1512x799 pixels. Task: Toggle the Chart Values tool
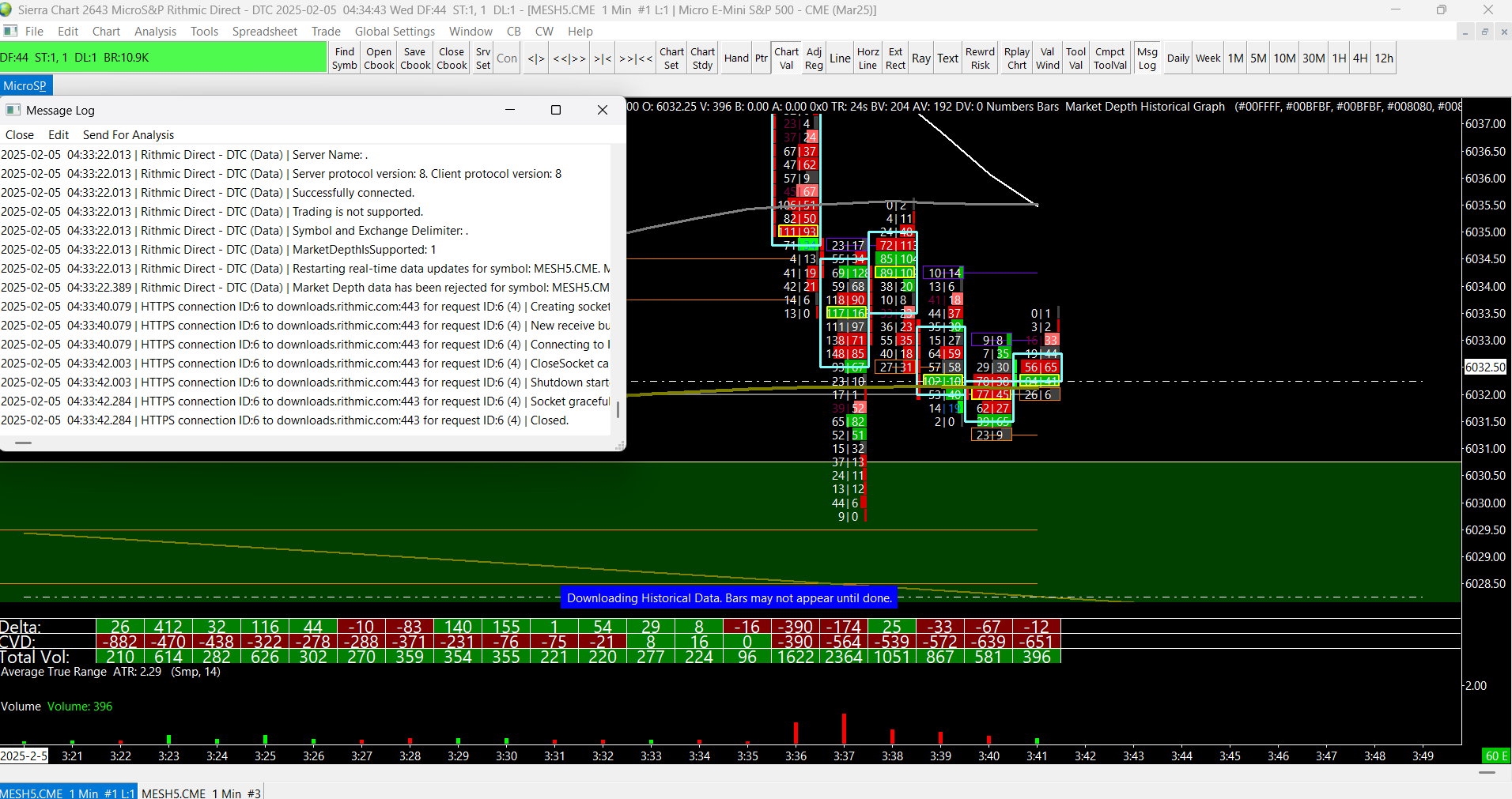pos(786,58)
